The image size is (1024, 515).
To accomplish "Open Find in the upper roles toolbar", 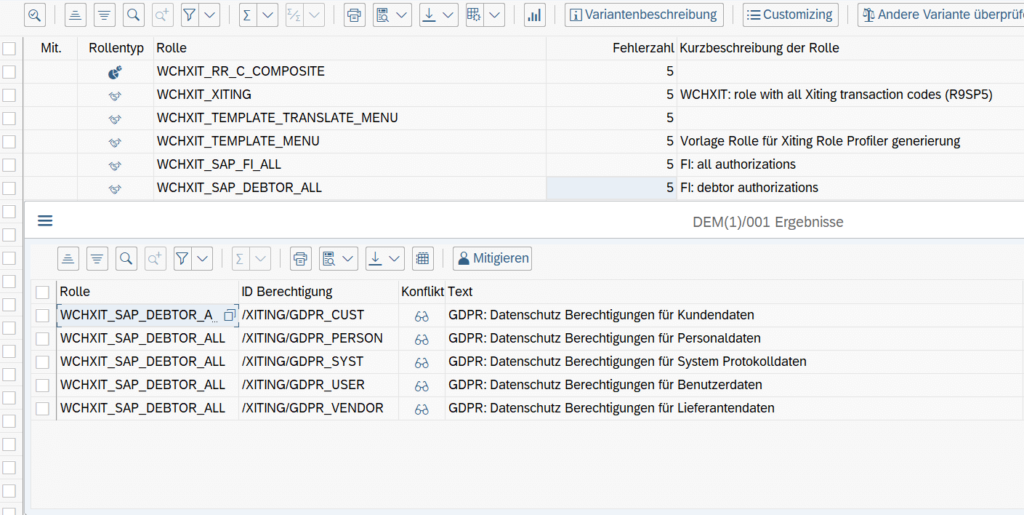I will point(133,14).
